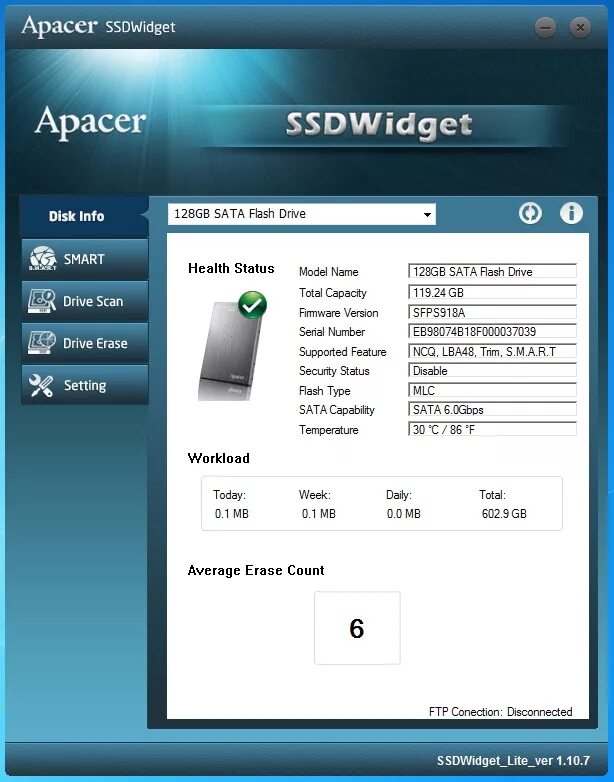Click the Supported Feature field
The width and height of the screenshot is (614, 782).
click(492, 352)
